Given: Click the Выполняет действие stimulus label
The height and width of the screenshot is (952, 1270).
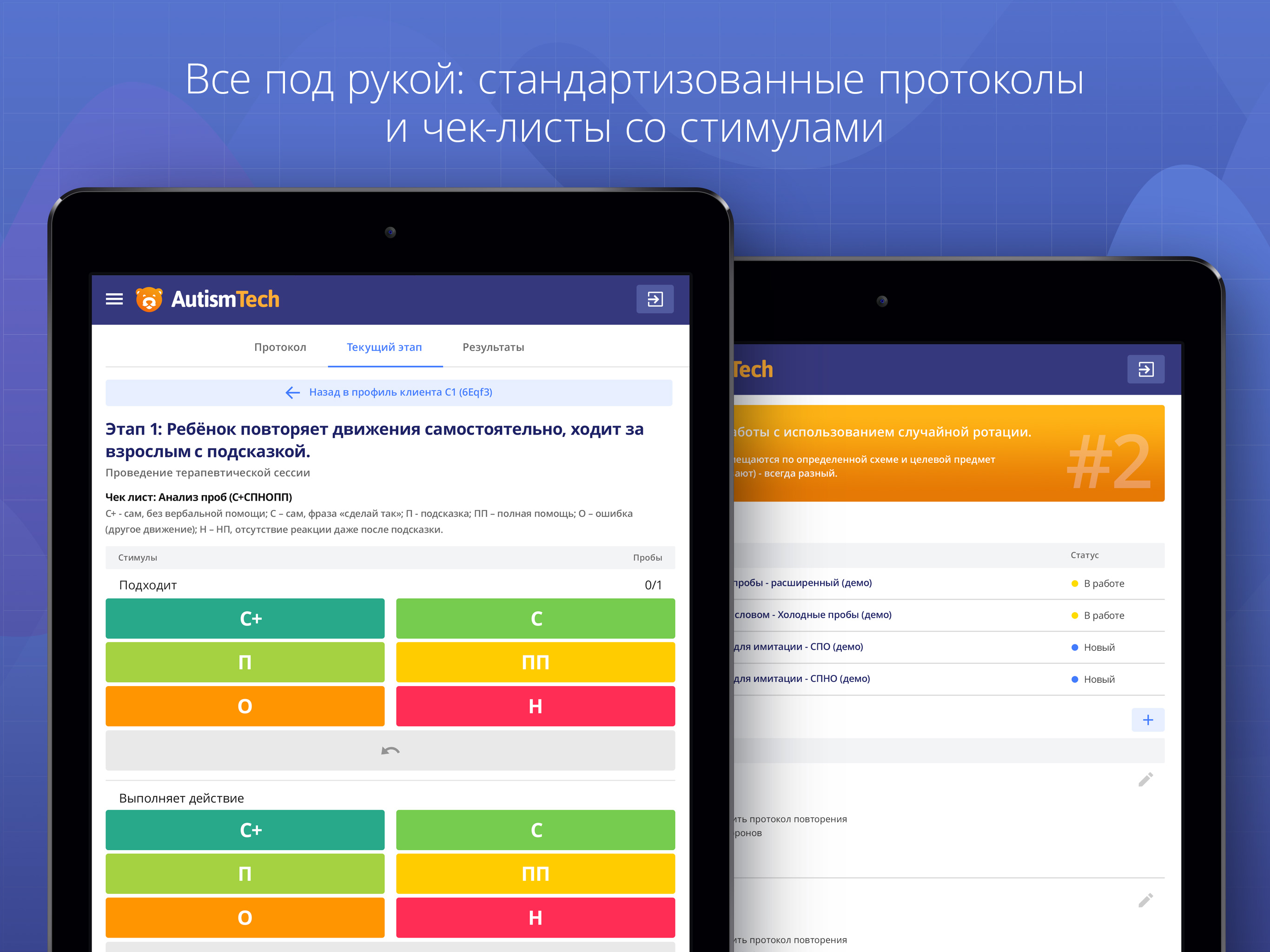Looking at the screenshot, I should [181, 798].
